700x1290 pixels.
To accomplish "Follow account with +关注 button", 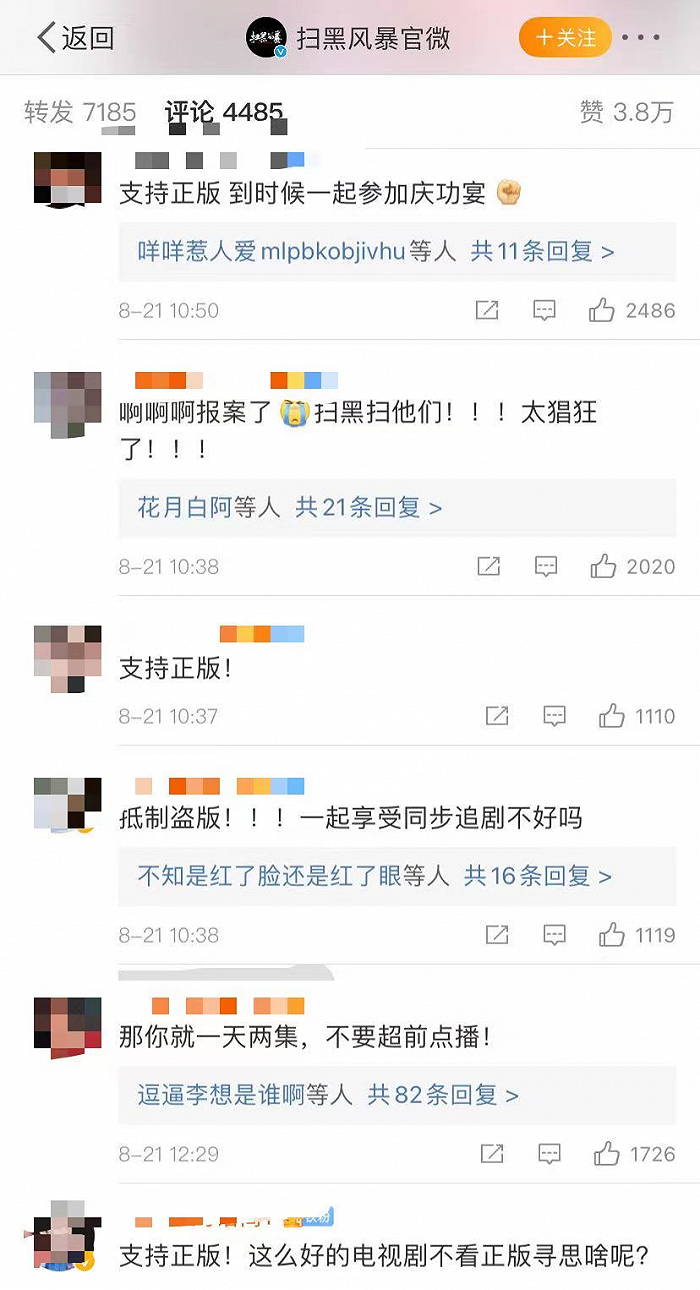I will (x=565, y=38).
